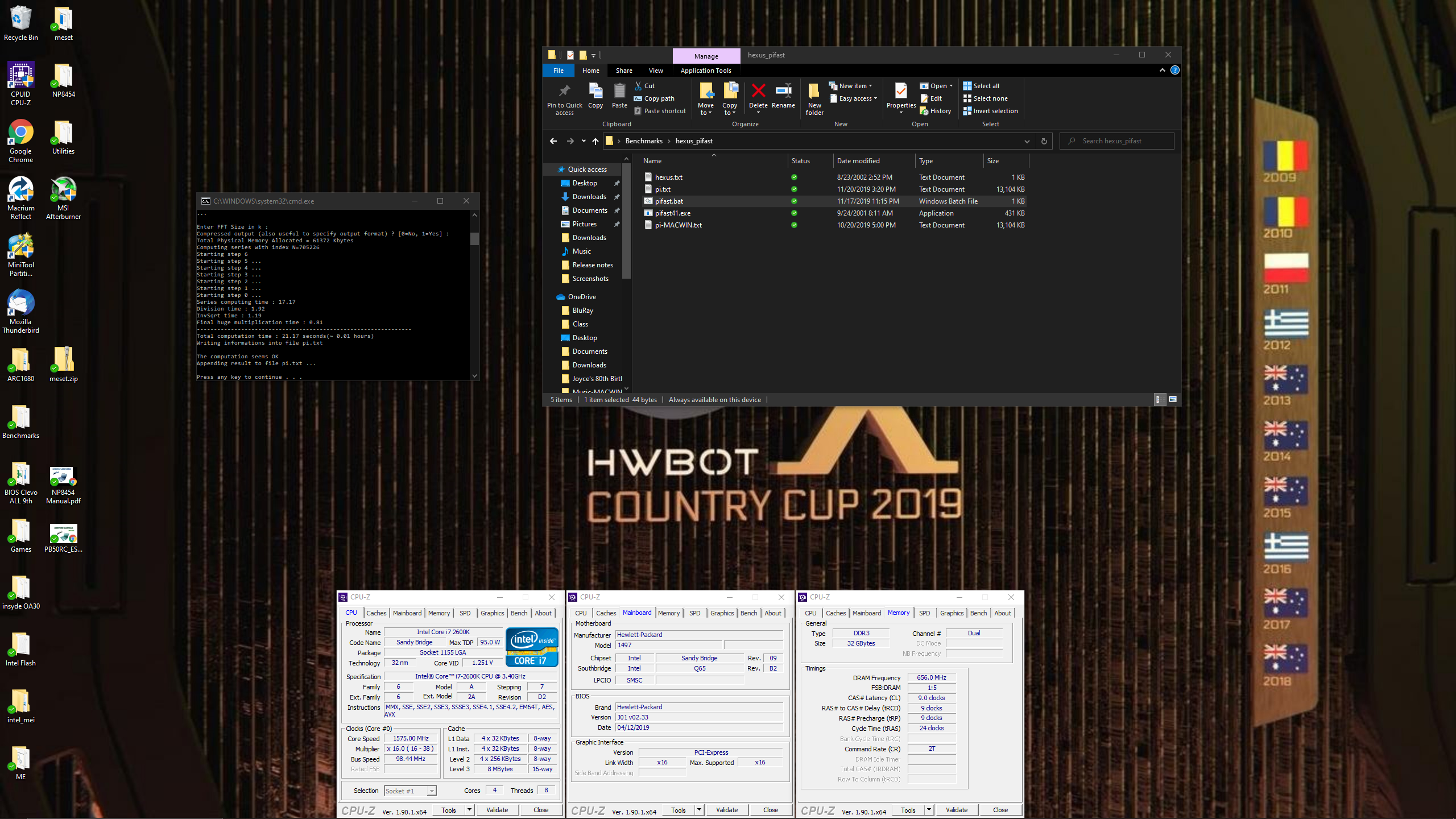The width and height of the screenshot is (1456, 819).
Task: Refresh the hexus_pifast folder view
Action: tap(1044, 141)
